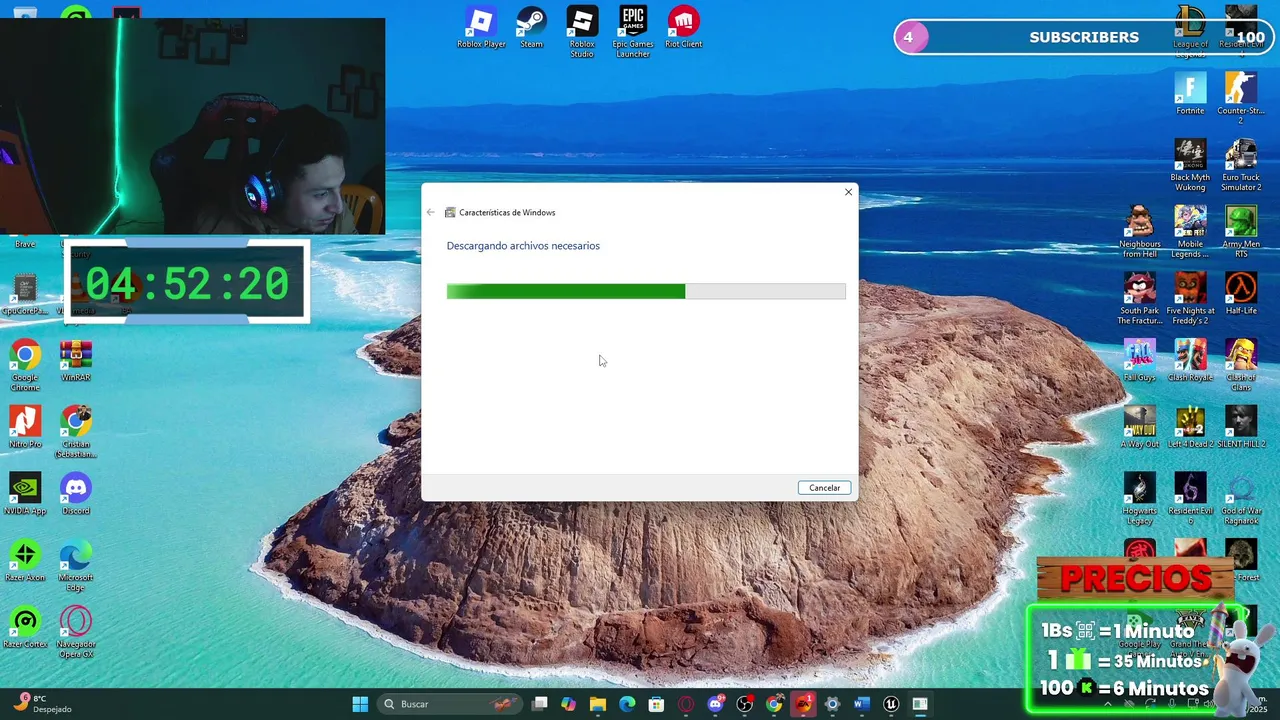Select God of War Ragnarok icon
This screenshot has height=720, width=1280.
tap(1241, 499)
